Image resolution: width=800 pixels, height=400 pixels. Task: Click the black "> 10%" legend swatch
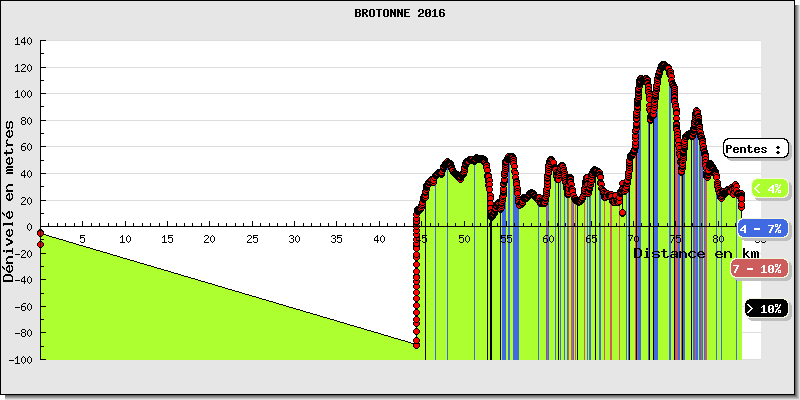(767, 308)
